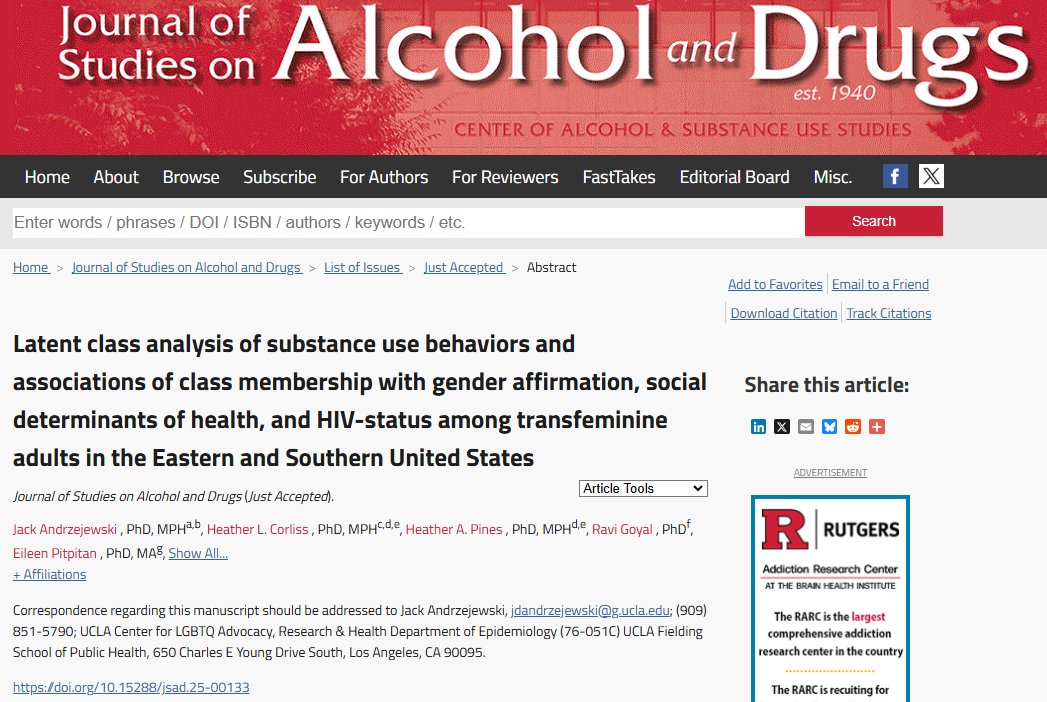Open the List of Issues breadcrumb

point(363,267)
